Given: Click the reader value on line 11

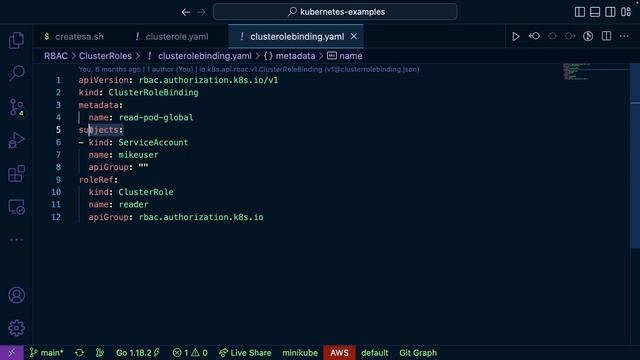Looking at the screenshot, I should tap(133, 204).
